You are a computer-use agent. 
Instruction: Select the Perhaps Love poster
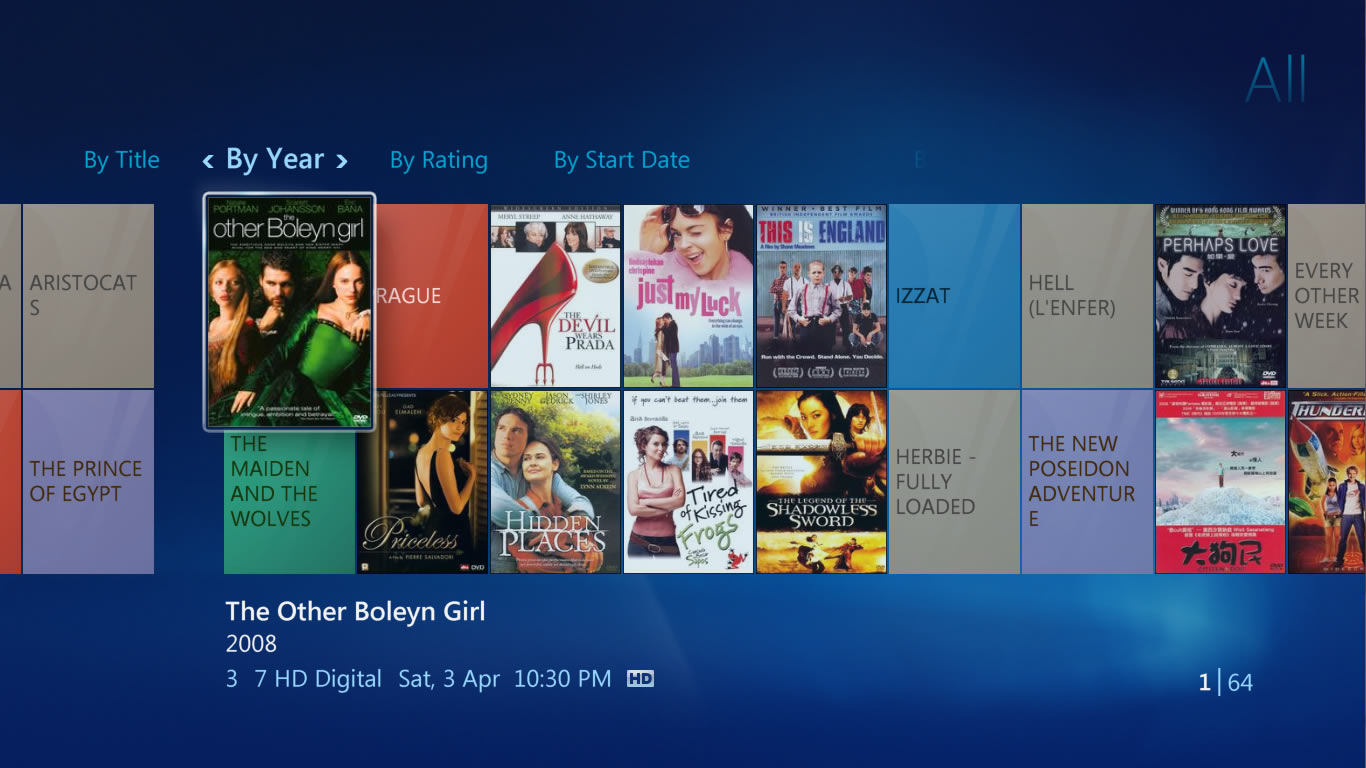pyautogui.click(x=1220, y=296)
